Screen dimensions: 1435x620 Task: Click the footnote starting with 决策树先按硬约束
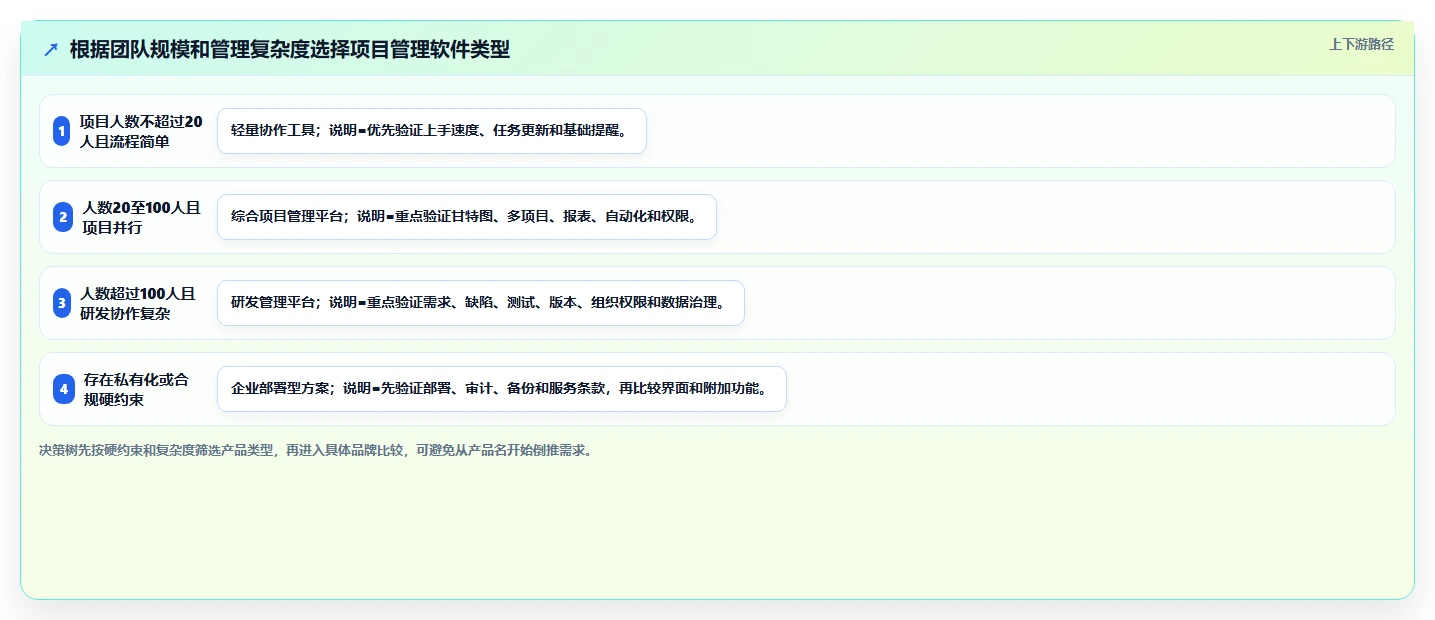pos(318,450)
